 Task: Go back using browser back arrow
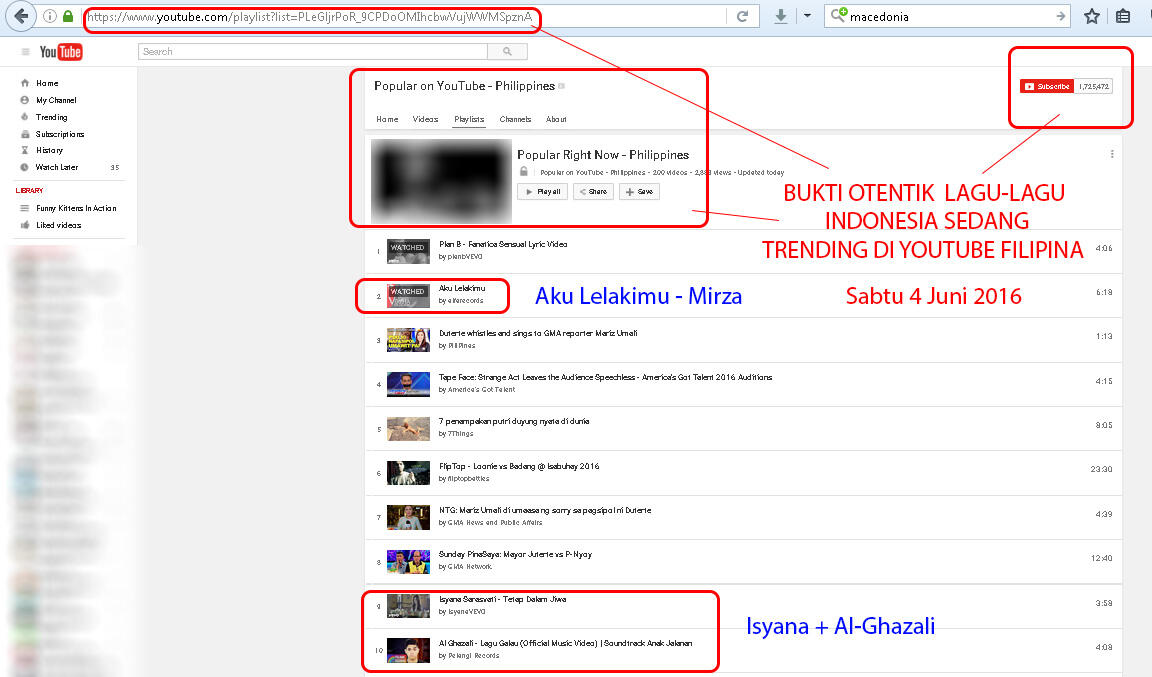pos(21,16)
